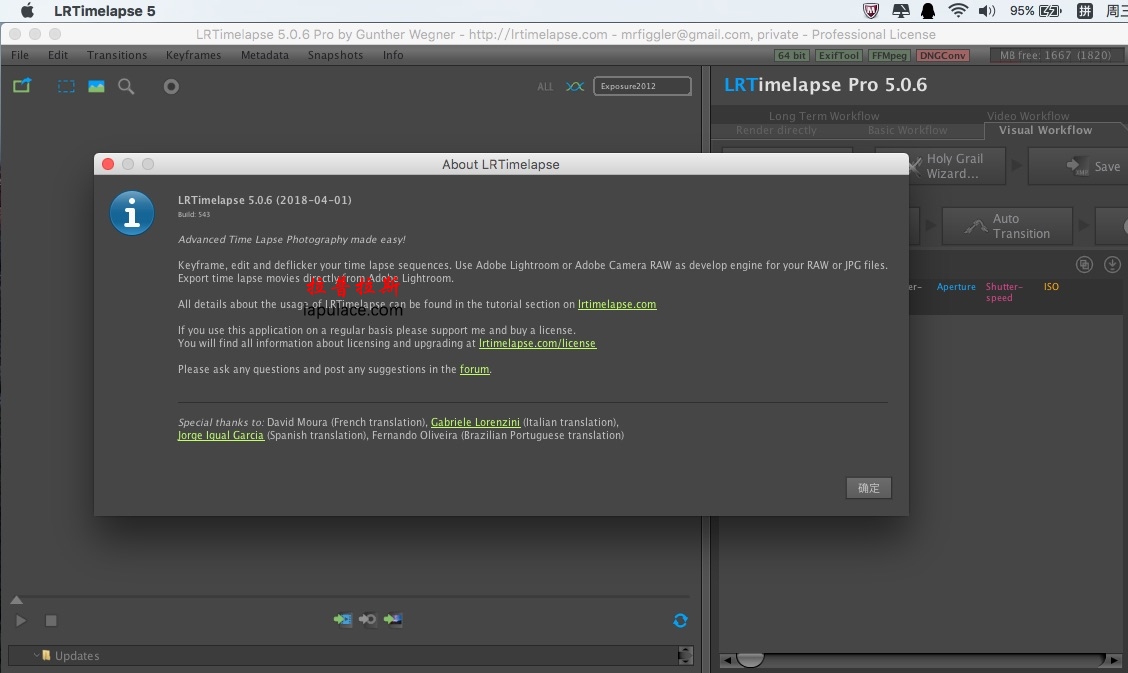Play the preview sequence
The height and width of the screenshot is (673, 1128).
coord(21,621)
